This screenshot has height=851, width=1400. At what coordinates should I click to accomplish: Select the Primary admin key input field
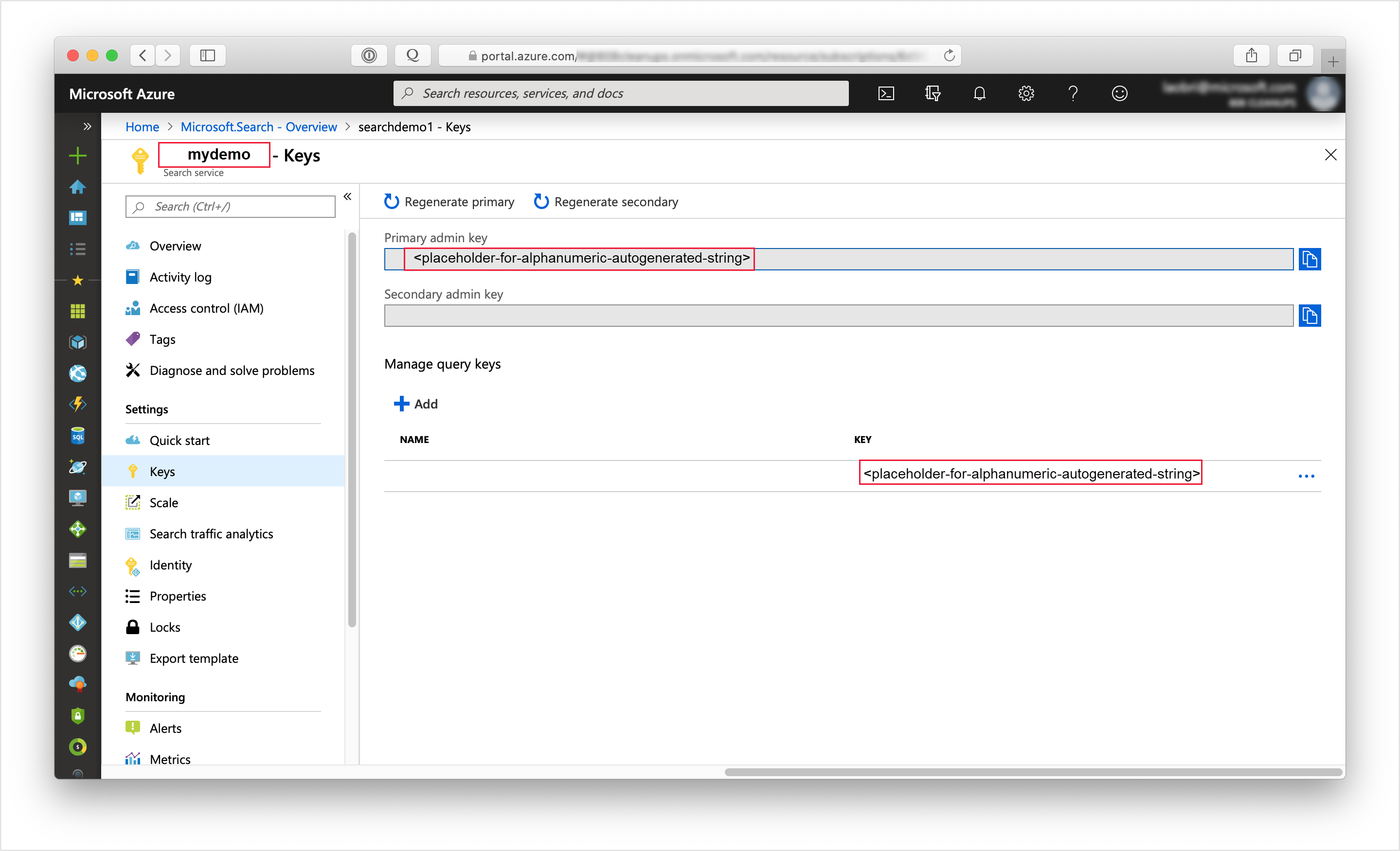tap(840, 258)
